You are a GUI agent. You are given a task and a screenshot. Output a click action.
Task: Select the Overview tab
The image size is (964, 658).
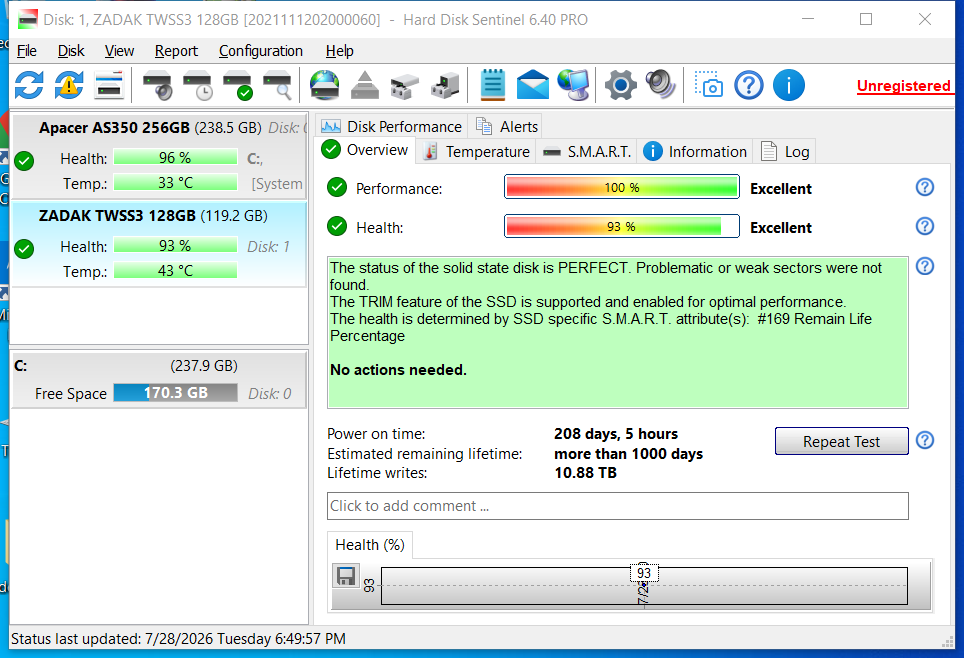(x=365, y=150)
